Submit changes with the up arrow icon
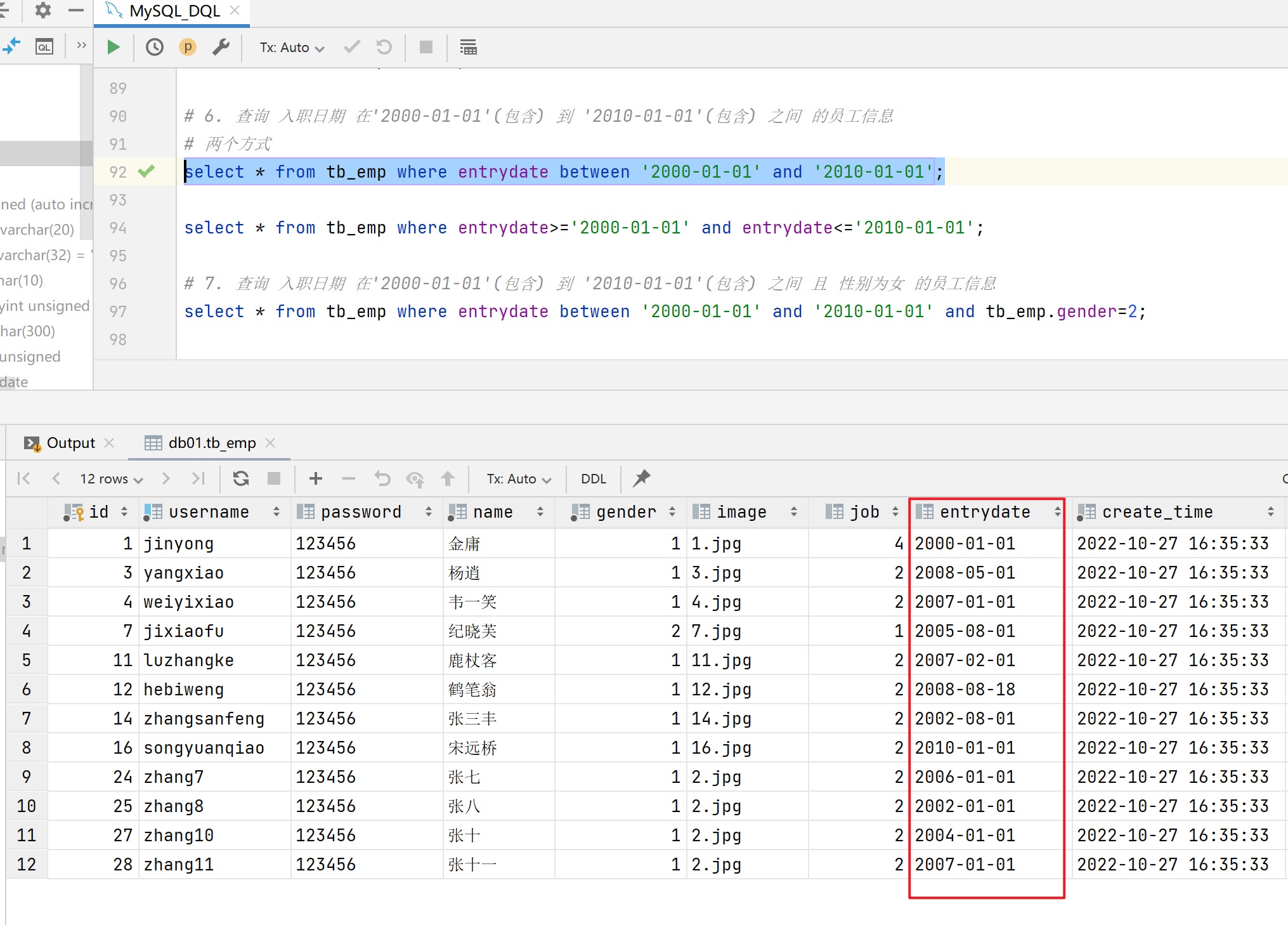1288x925 pixels. [448, 478]
